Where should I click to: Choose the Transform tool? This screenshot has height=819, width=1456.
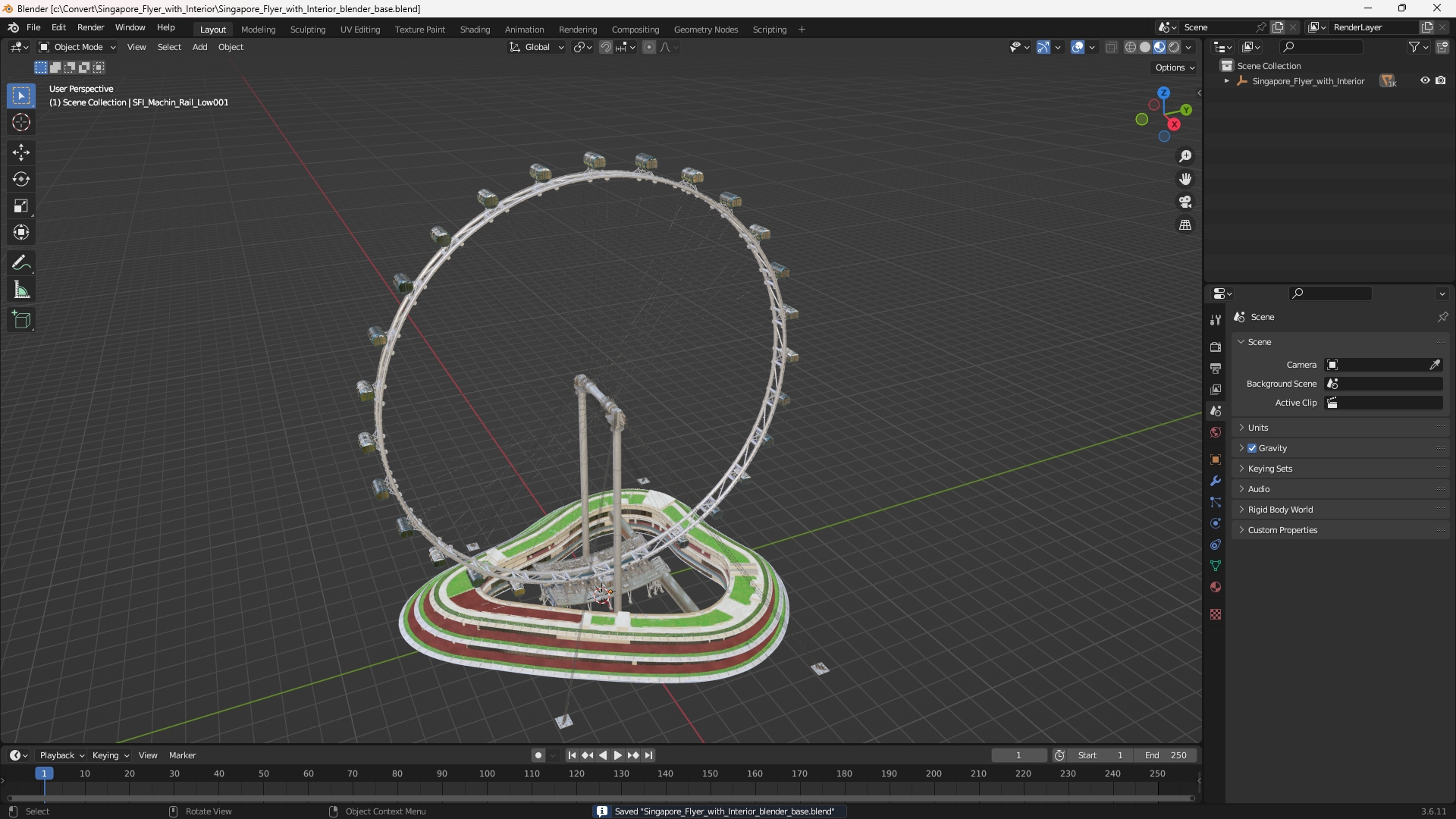pyautogui.click(x=21, y=232)
